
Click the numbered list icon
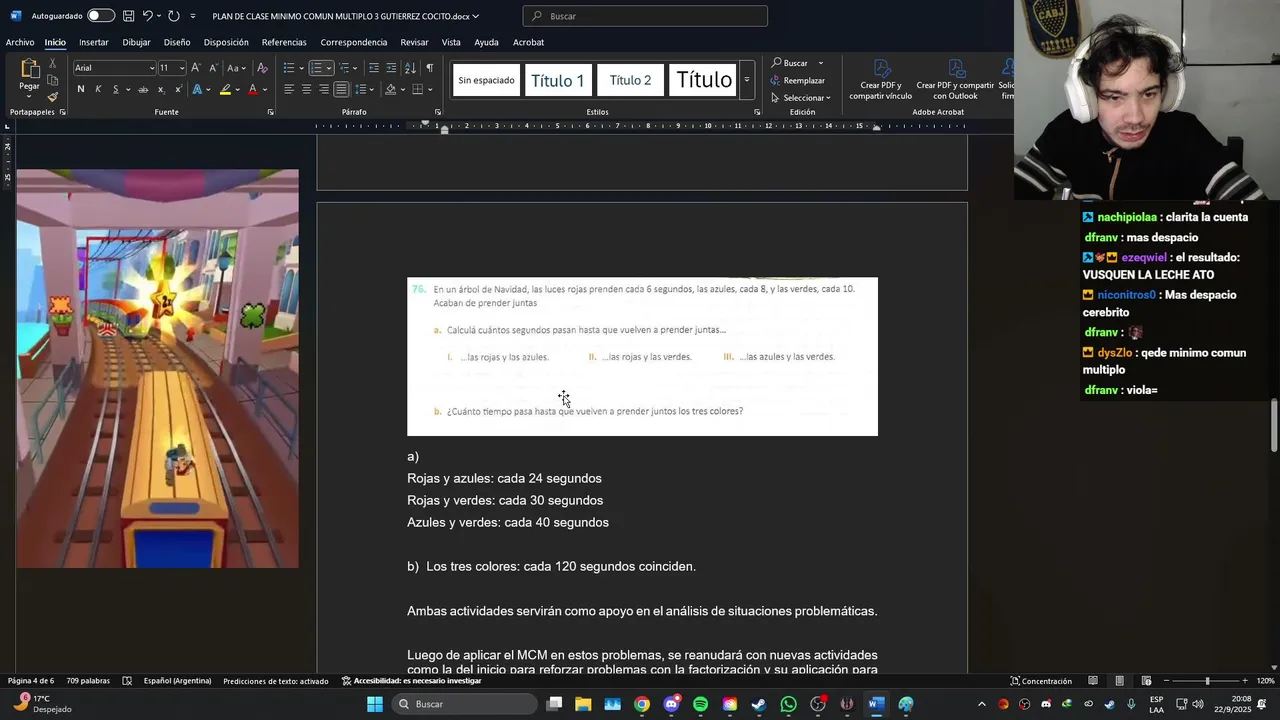point(316,68)
